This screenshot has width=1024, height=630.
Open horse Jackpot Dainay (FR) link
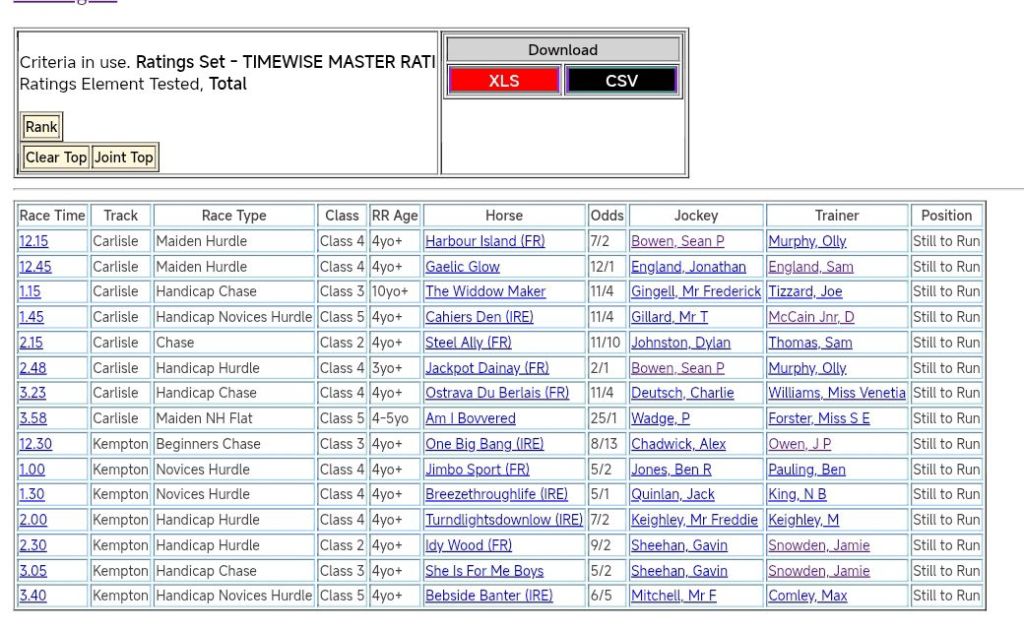(487, 368)
